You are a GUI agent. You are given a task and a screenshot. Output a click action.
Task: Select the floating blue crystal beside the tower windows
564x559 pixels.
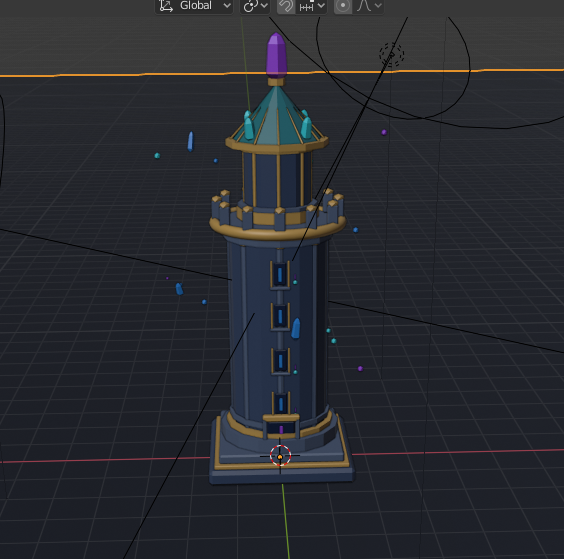(x=296, y=328)
